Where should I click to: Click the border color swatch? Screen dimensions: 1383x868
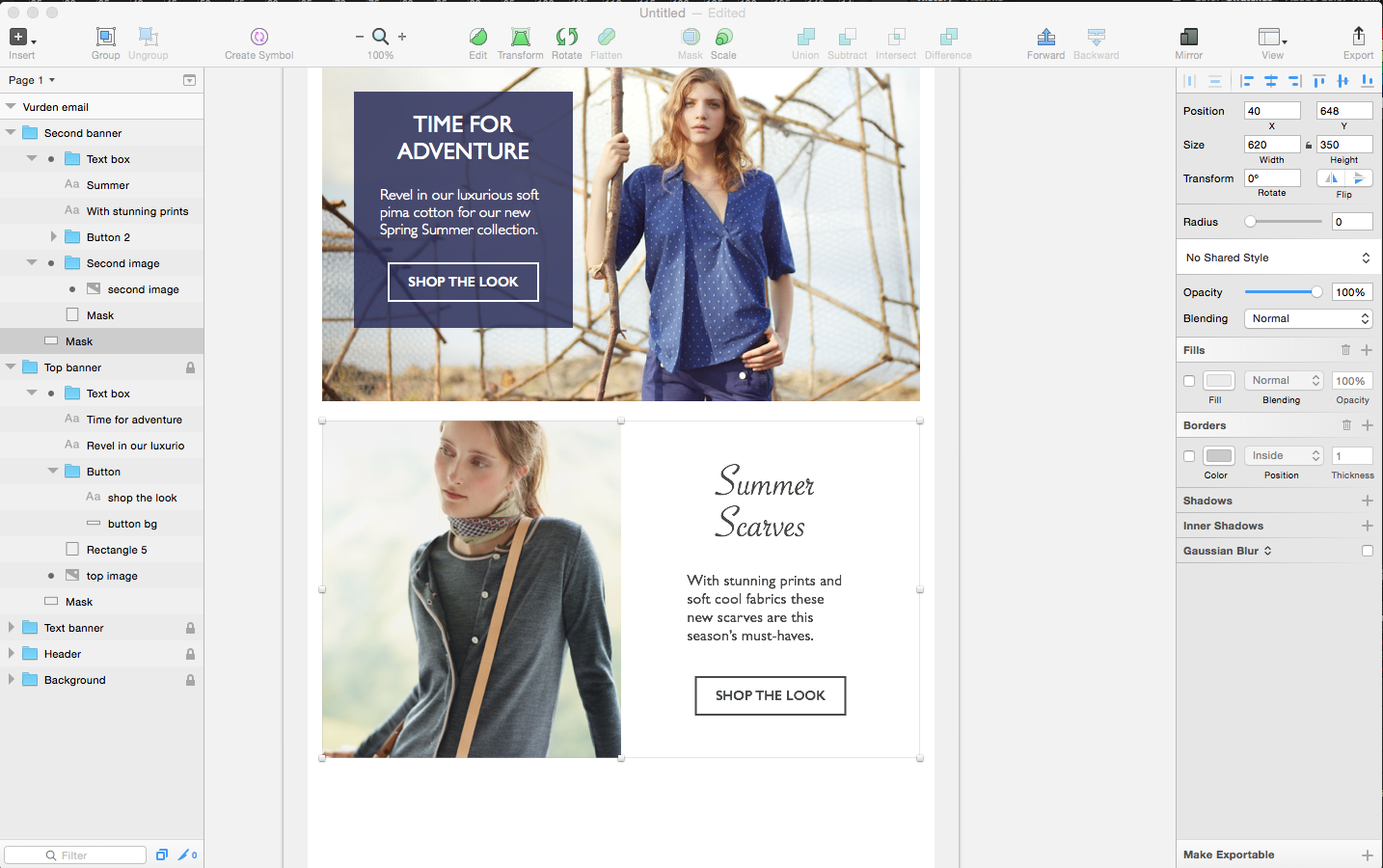coord(1219,456)
